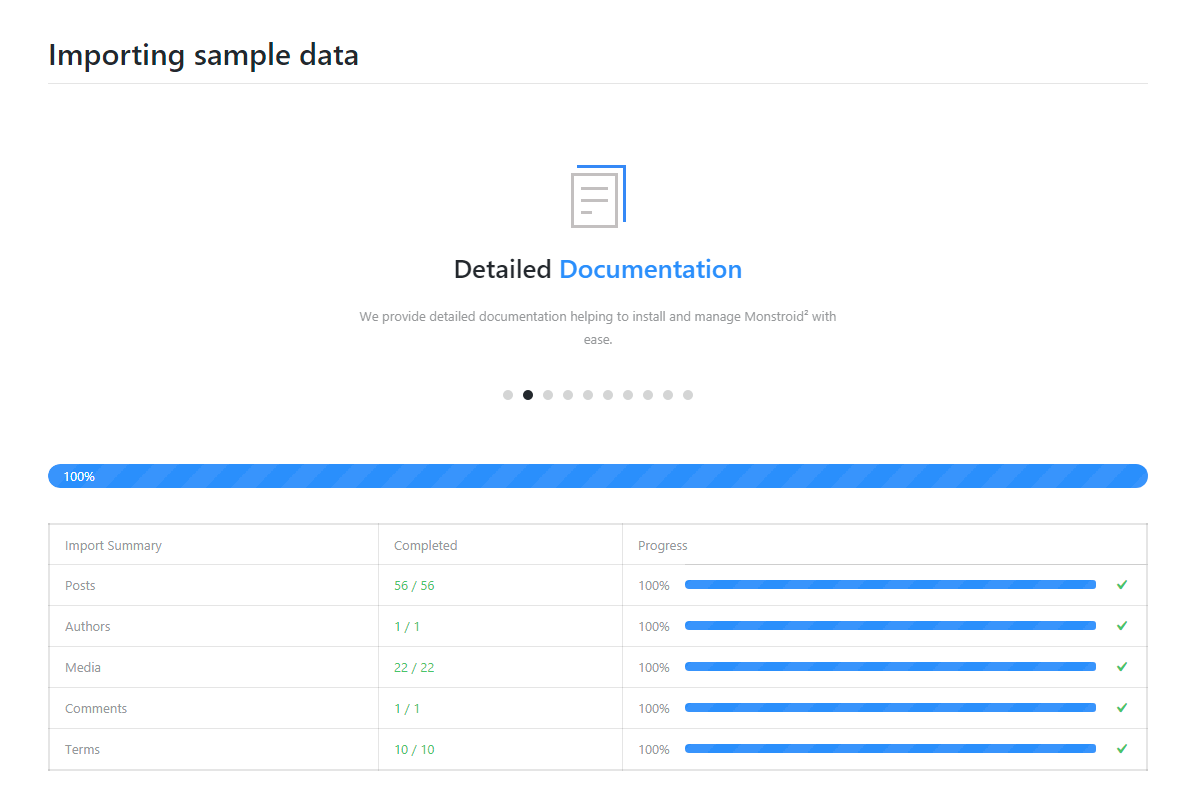Screen dimensions: 1196x806
Task: Jump to the third carousel slide dot
Action: tap(548, 395)
